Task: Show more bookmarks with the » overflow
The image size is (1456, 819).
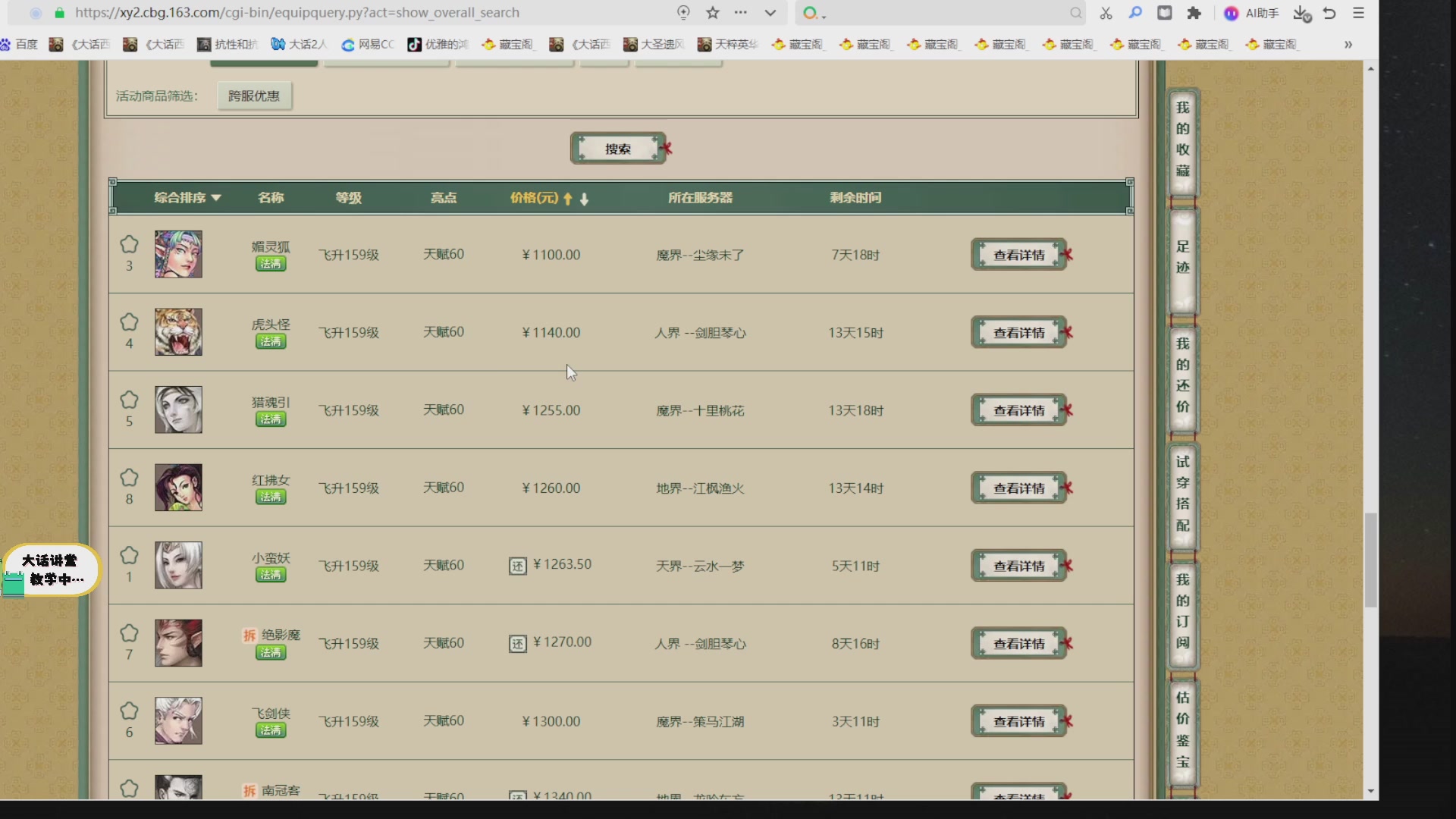Action: (x=1348, y=45)
